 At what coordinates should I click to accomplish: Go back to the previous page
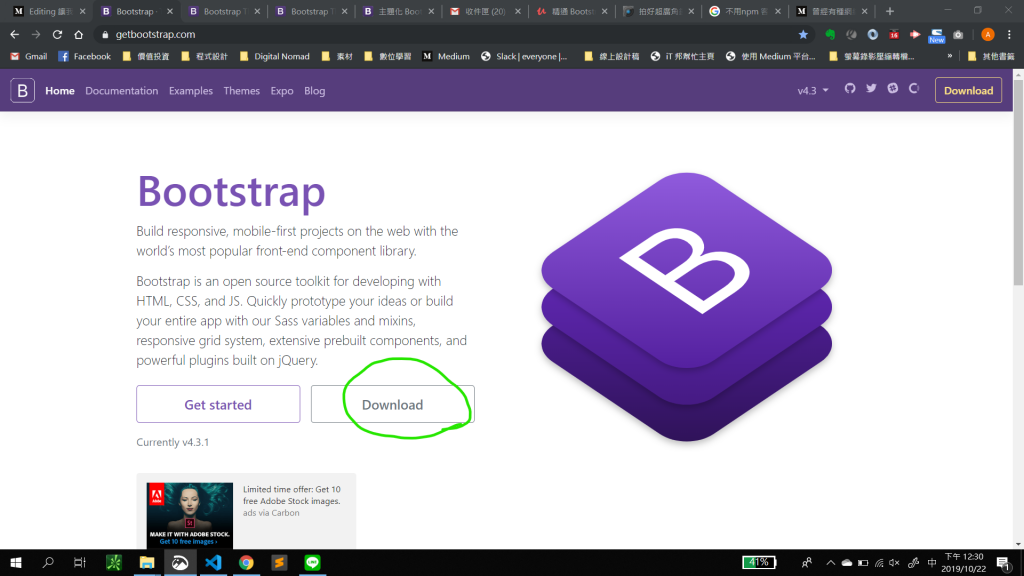[15, 35]
